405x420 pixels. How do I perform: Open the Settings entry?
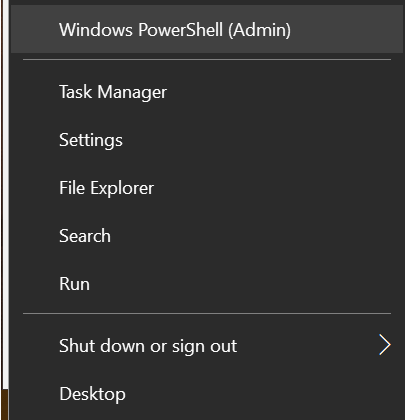pyautogui.click(x=207, y=140)
